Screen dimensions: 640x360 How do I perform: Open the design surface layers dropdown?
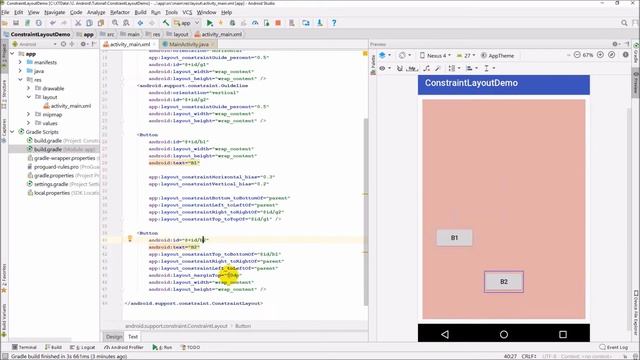click(384, 55)
